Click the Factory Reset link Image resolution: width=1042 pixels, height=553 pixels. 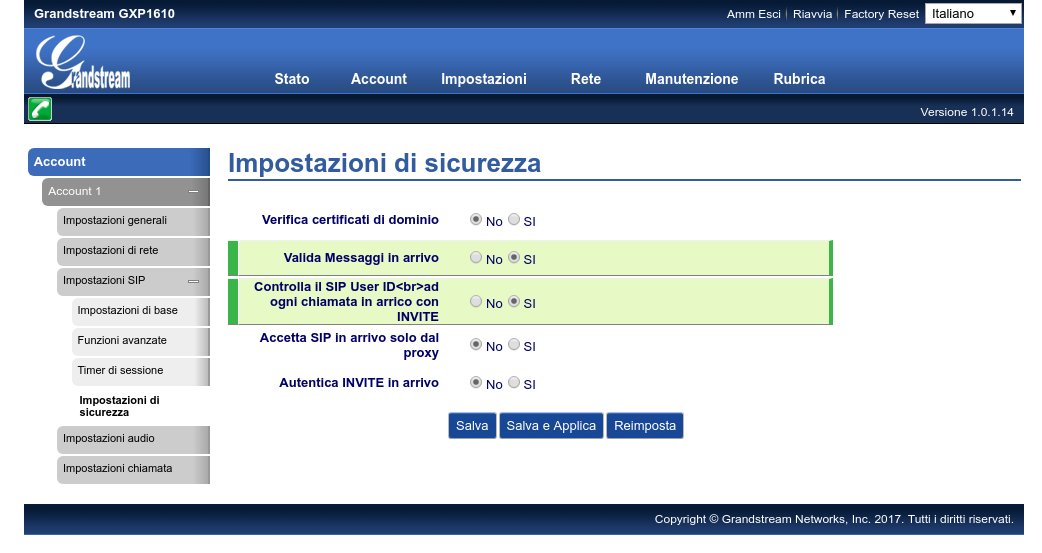881,14
